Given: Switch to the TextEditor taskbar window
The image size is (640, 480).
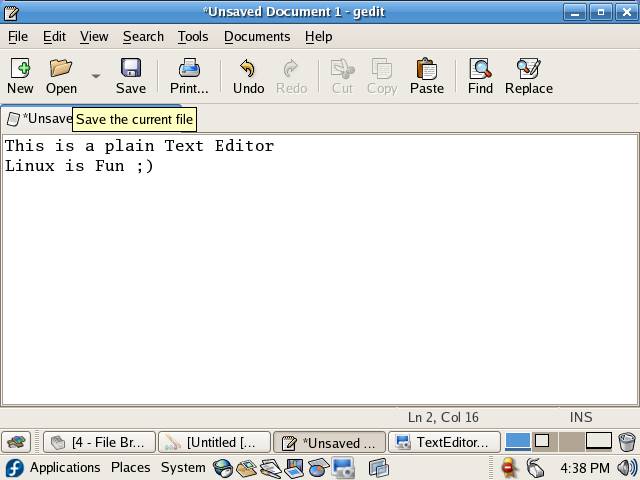Looking at the screenshot, I should point(443,442).
